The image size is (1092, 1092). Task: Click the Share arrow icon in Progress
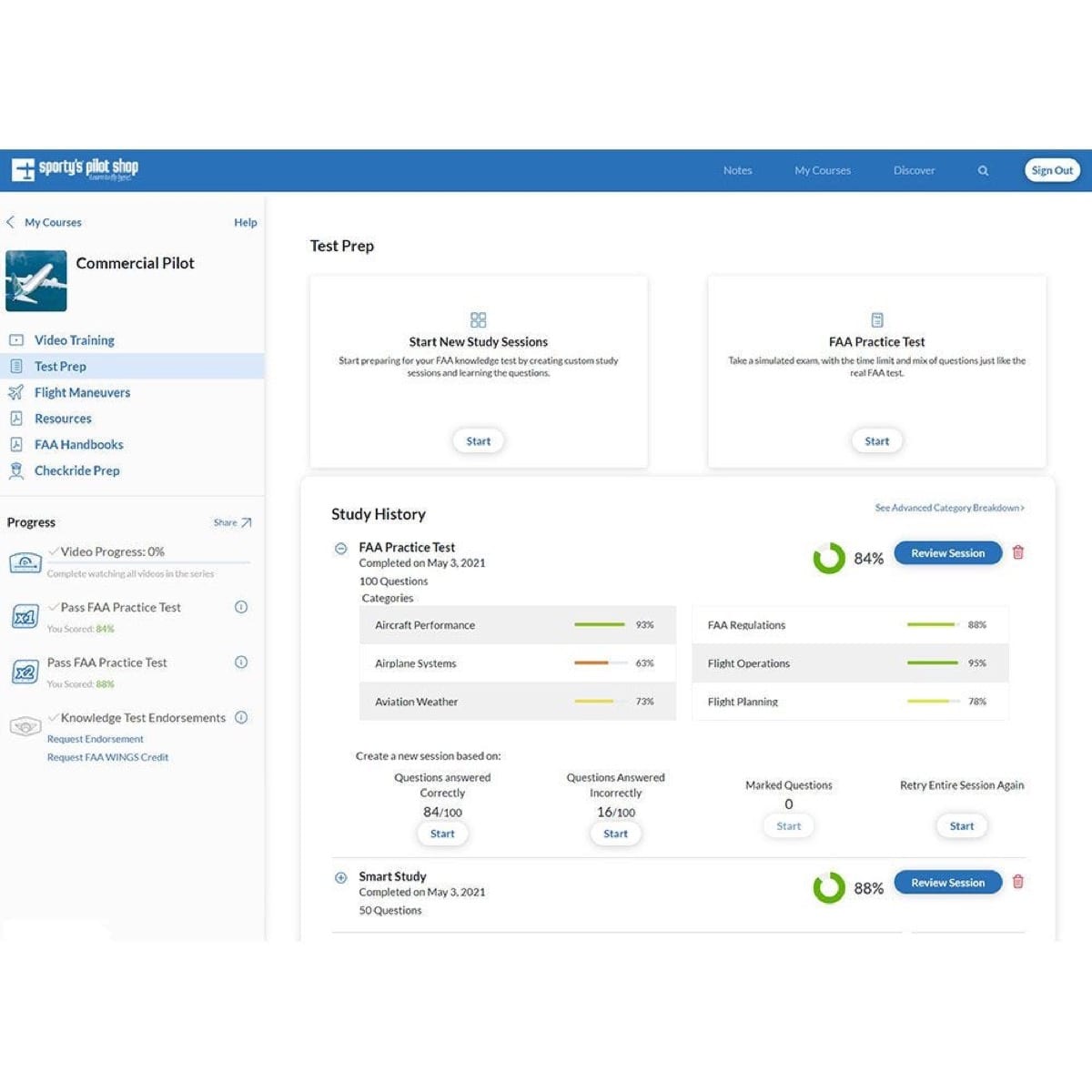[x=246, y=522]
